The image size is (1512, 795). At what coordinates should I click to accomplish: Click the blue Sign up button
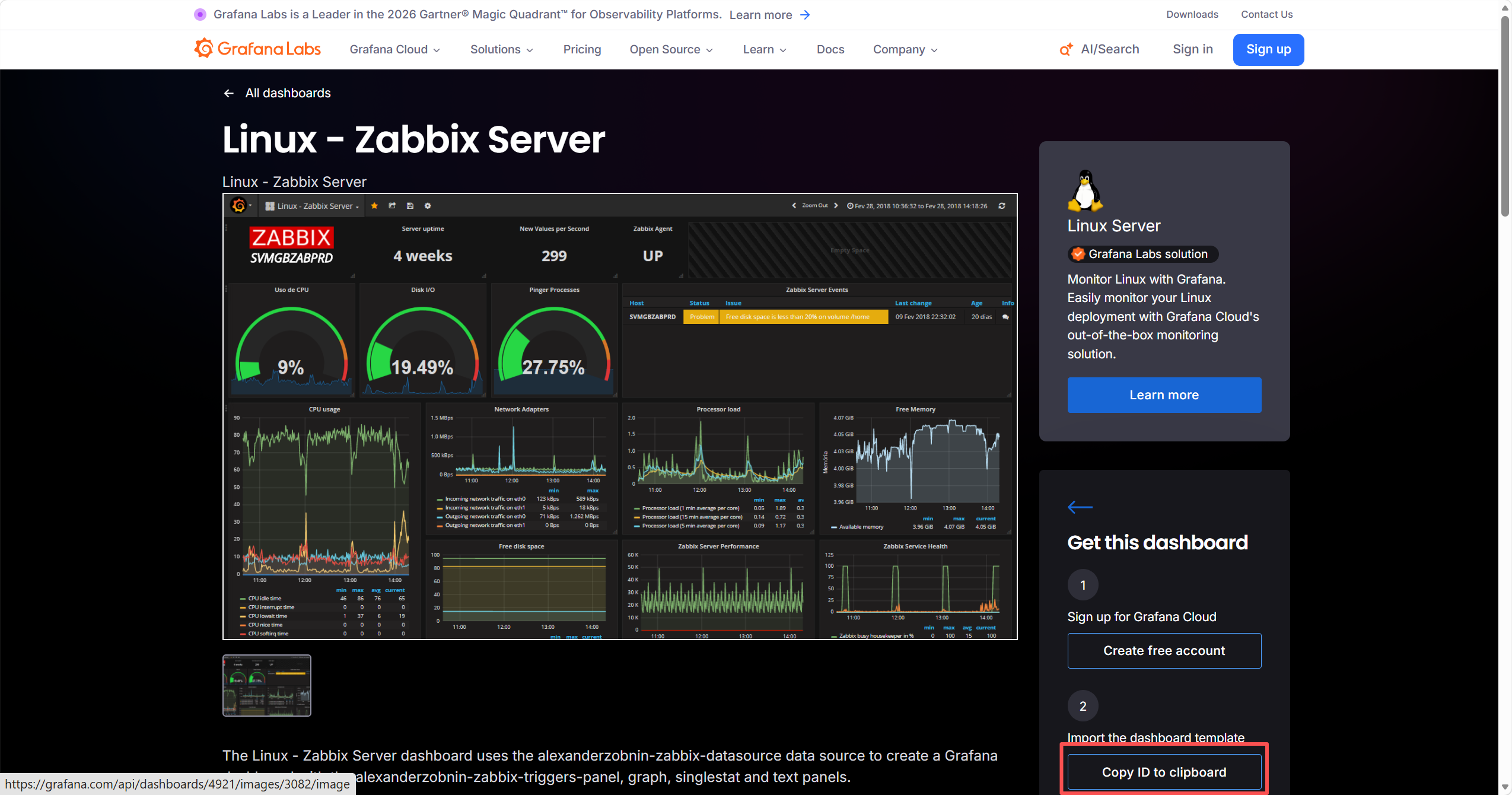[1269, 49]
